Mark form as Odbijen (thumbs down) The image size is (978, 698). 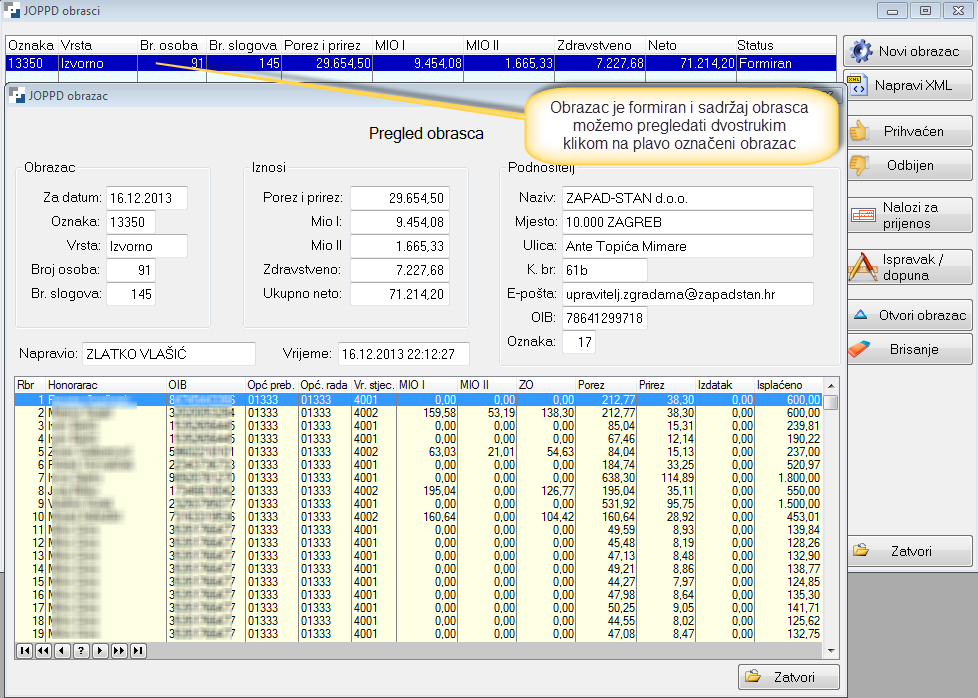click(x=908, y=165)
